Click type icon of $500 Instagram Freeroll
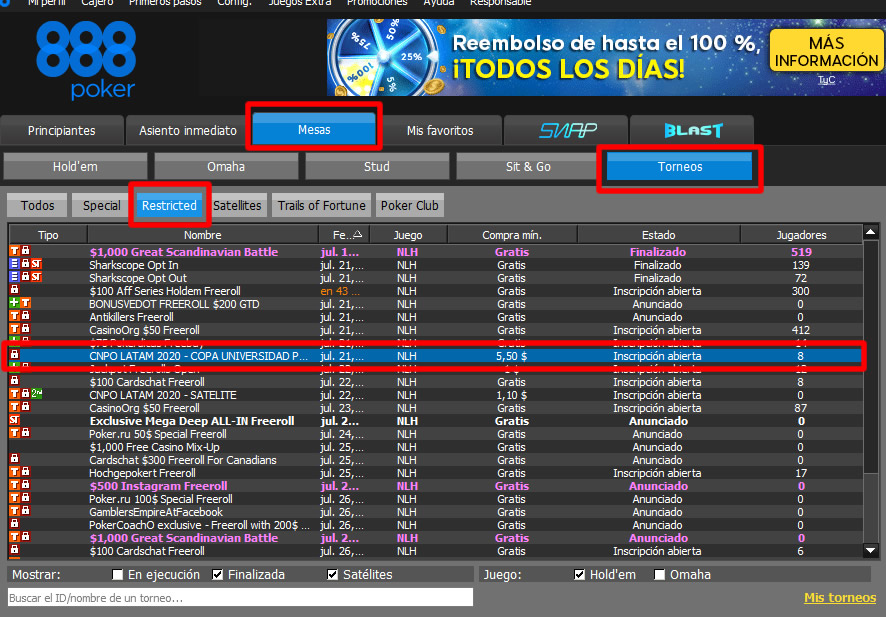 pyautogui.click(x=15, y=485)
